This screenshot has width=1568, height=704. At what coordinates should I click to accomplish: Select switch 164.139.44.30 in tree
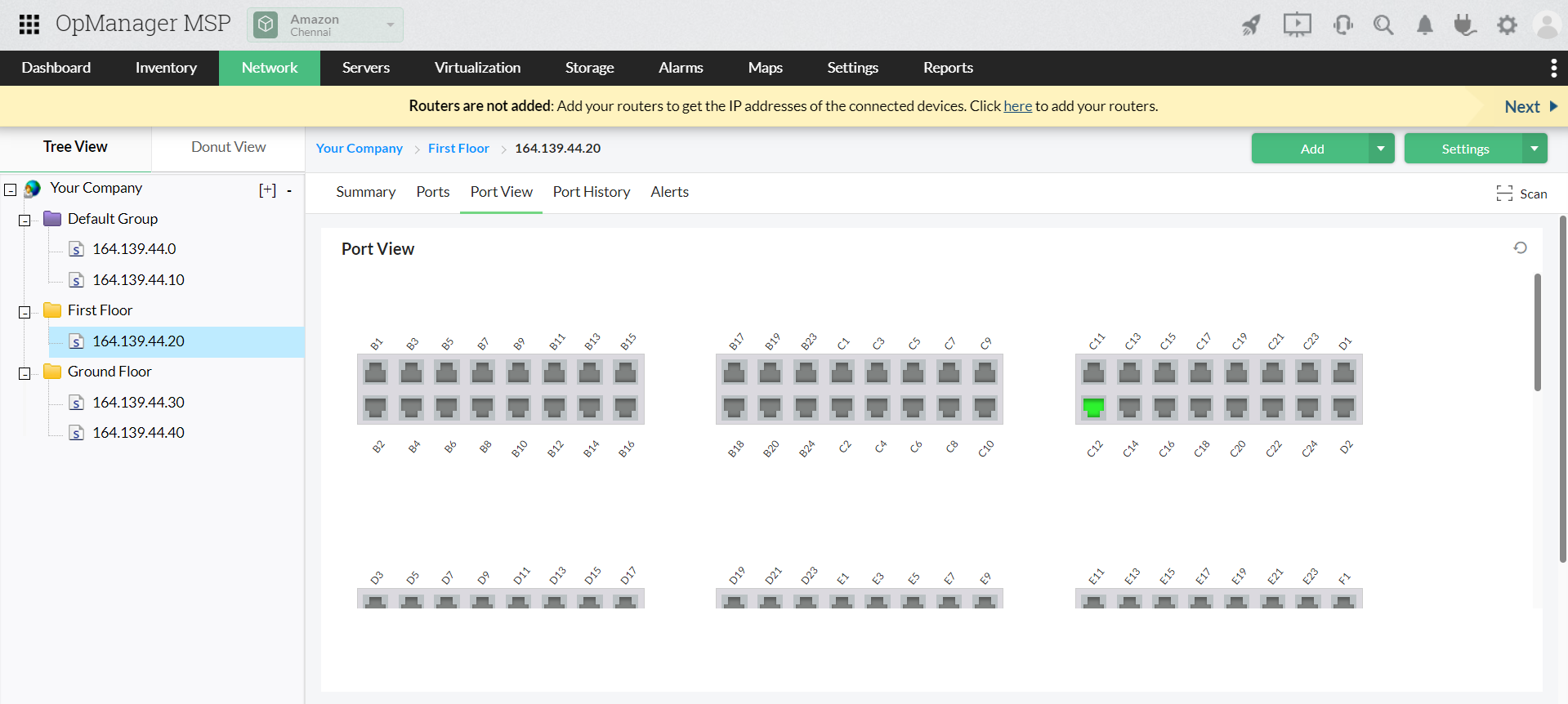(138, 403)
